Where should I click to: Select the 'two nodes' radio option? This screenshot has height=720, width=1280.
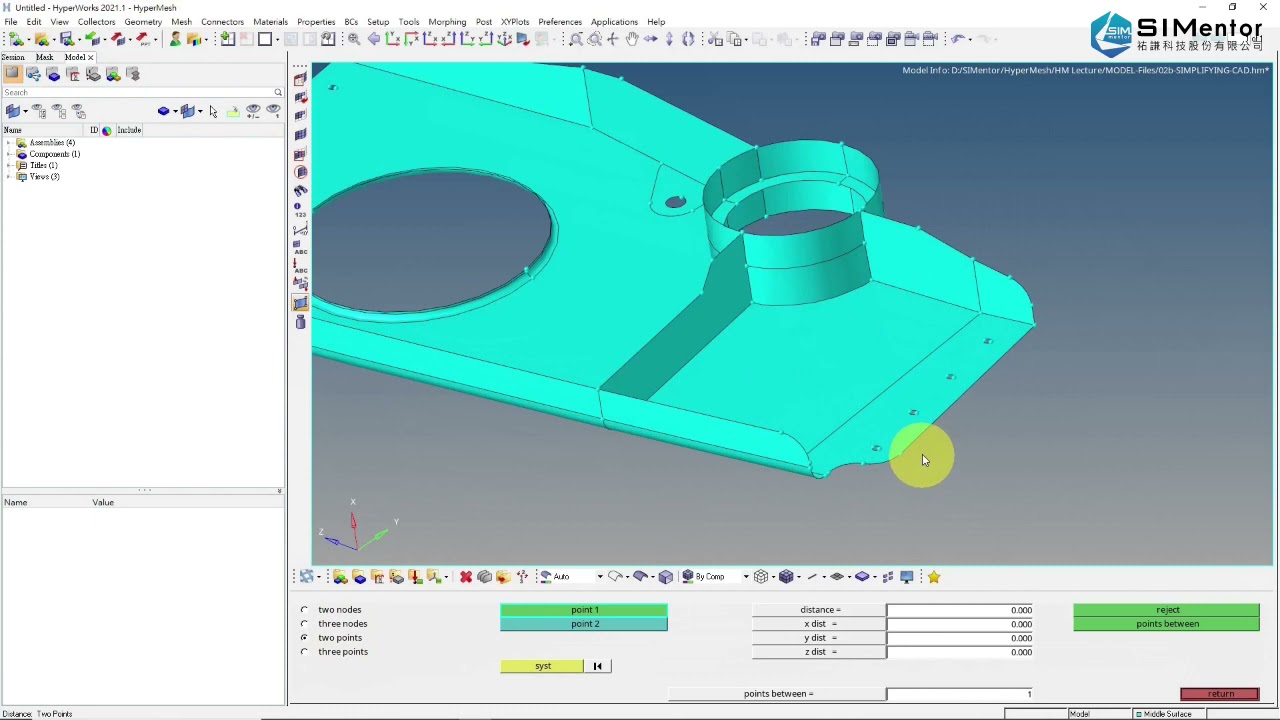coord(305,610)
